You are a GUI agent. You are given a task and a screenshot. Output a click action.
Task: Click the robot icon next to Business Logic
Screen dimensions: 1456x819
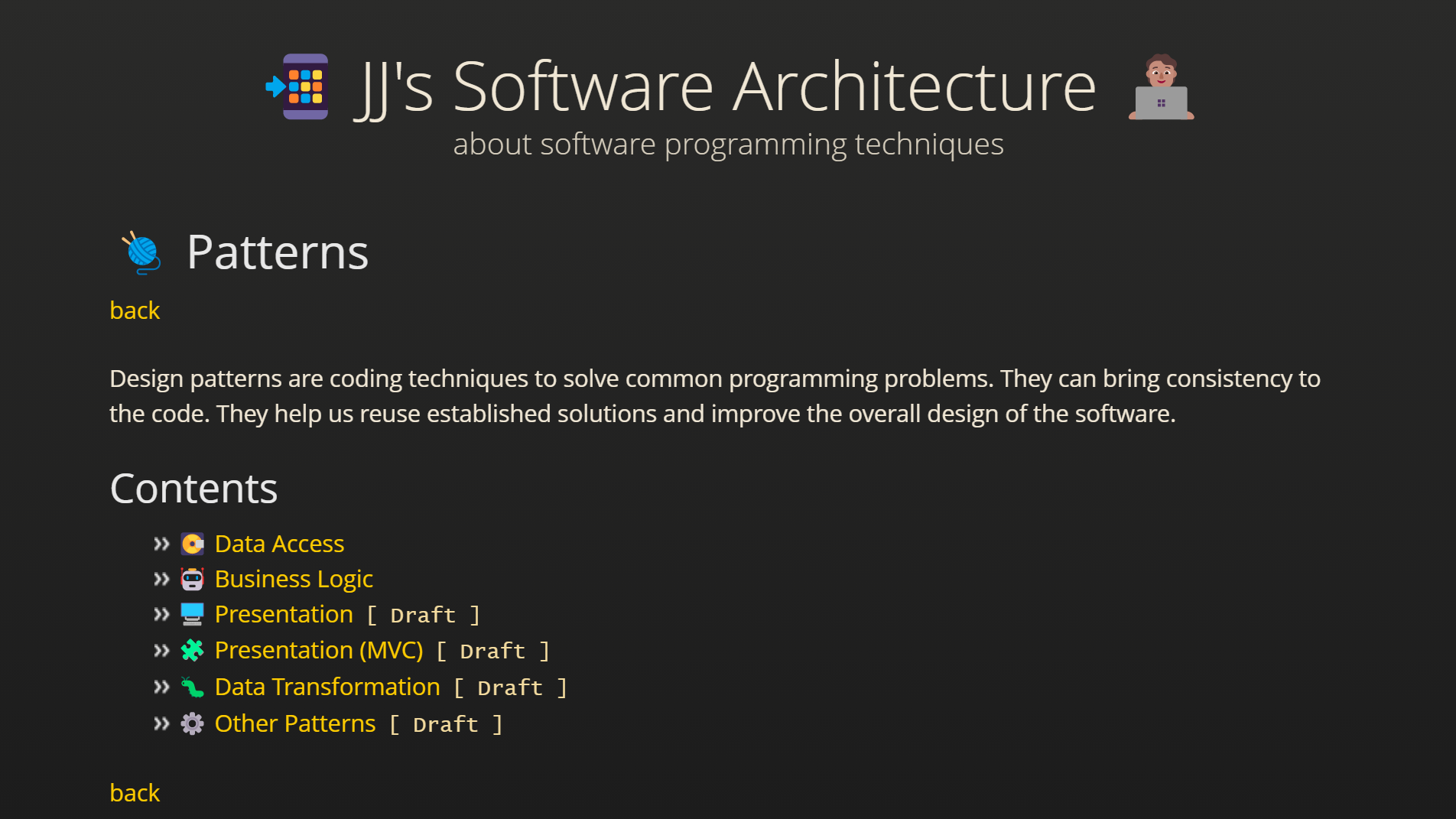point(193,579)
